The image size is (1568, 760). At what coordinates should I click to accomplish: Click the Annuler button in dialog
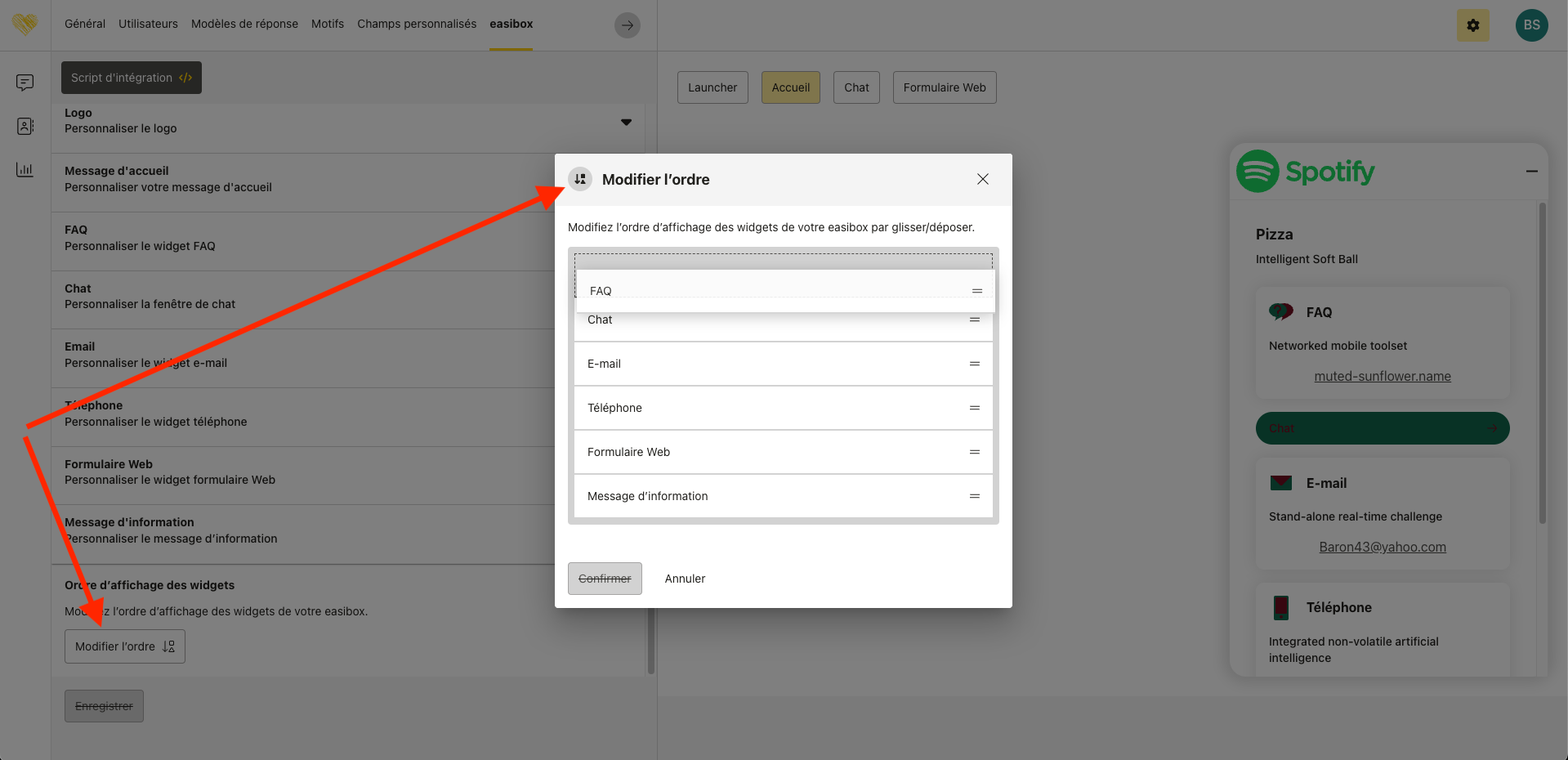[x=685, y=579]
